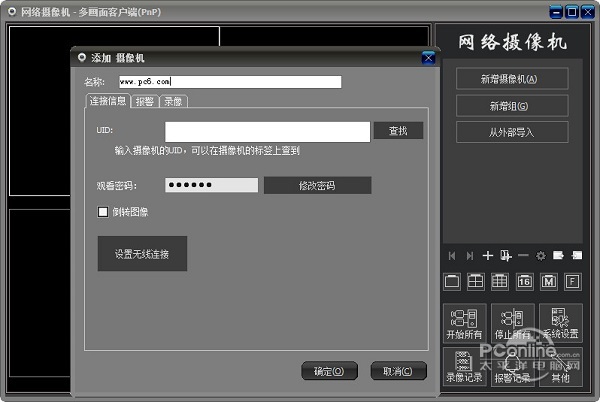Click 修改密码 change password button
Screen dimensions: 600x402
(317, 186)
